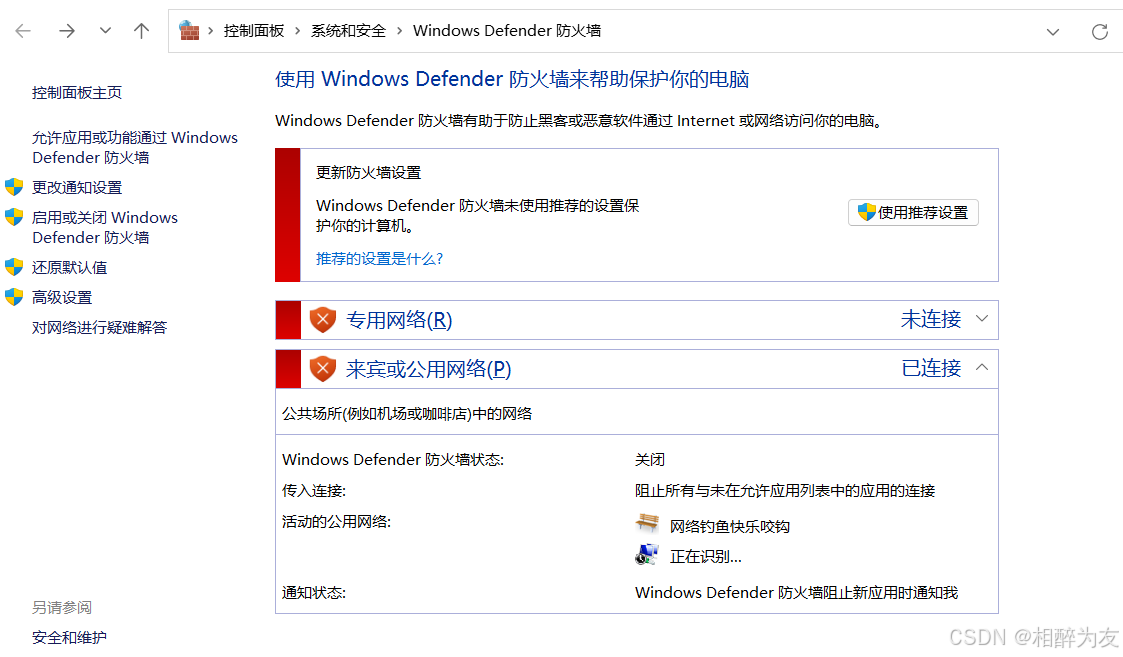Click firewall status value 关闭
1123x657 pixels.
coord(650,460)
